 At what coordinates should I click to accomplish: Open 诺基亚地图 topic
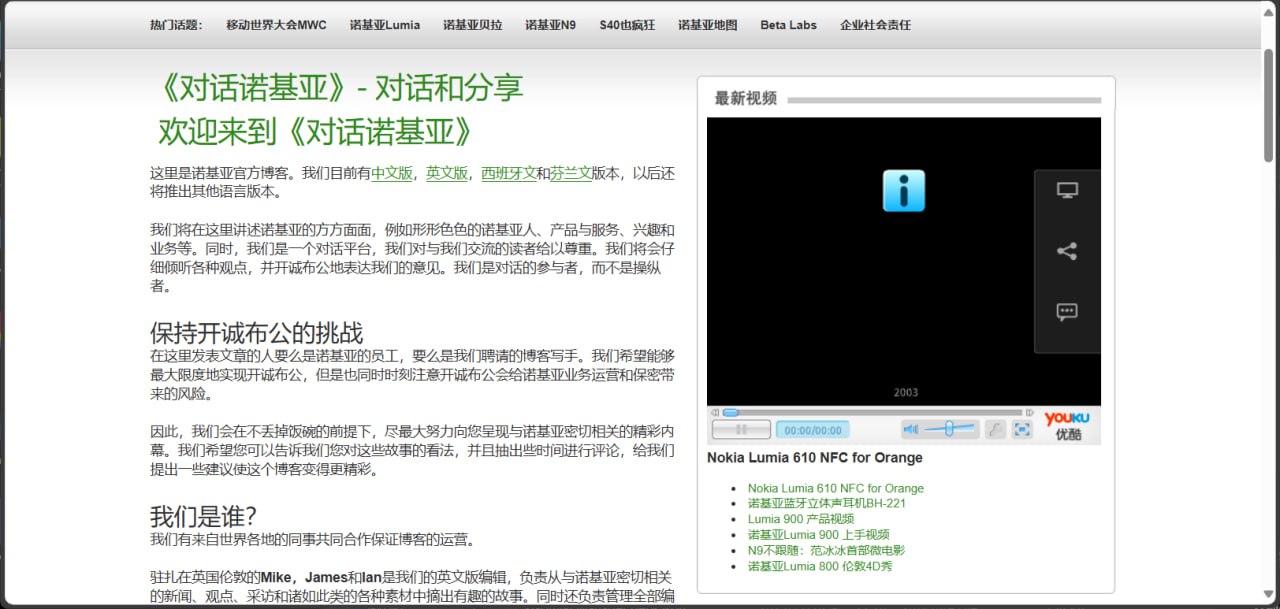click(707, 25)
